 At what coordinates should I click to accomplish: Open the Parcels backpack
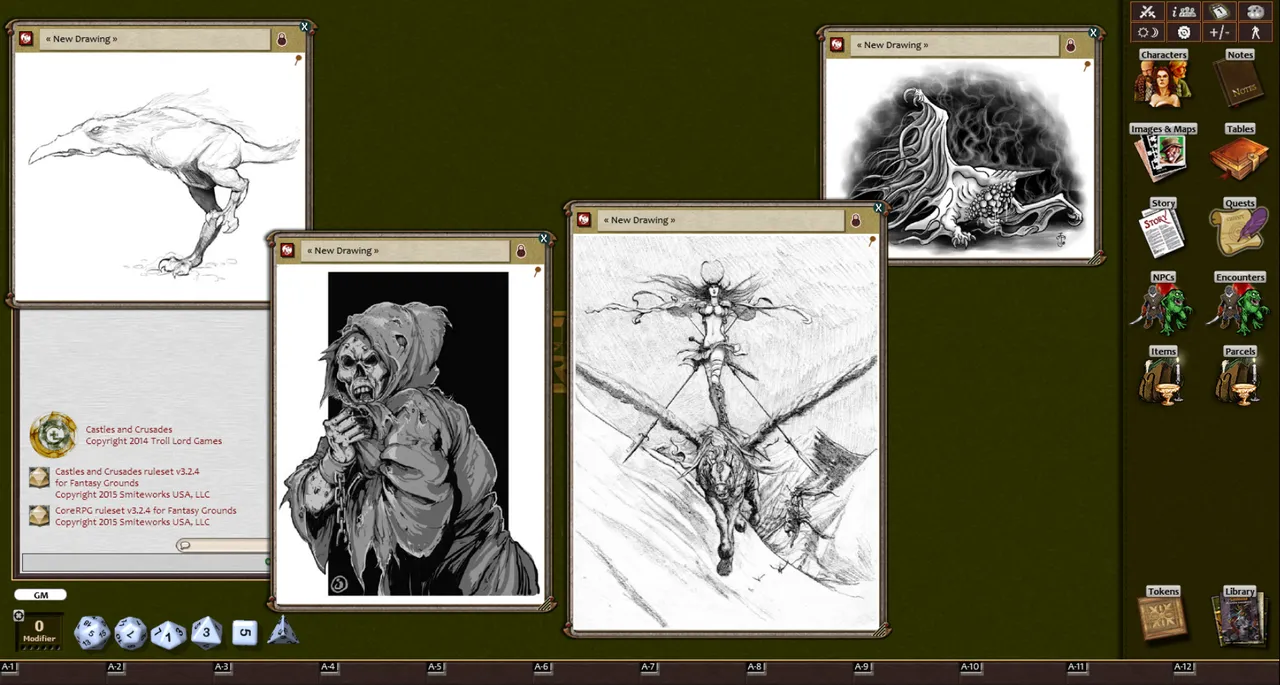pyautogui.click(x=1239, y=376)
